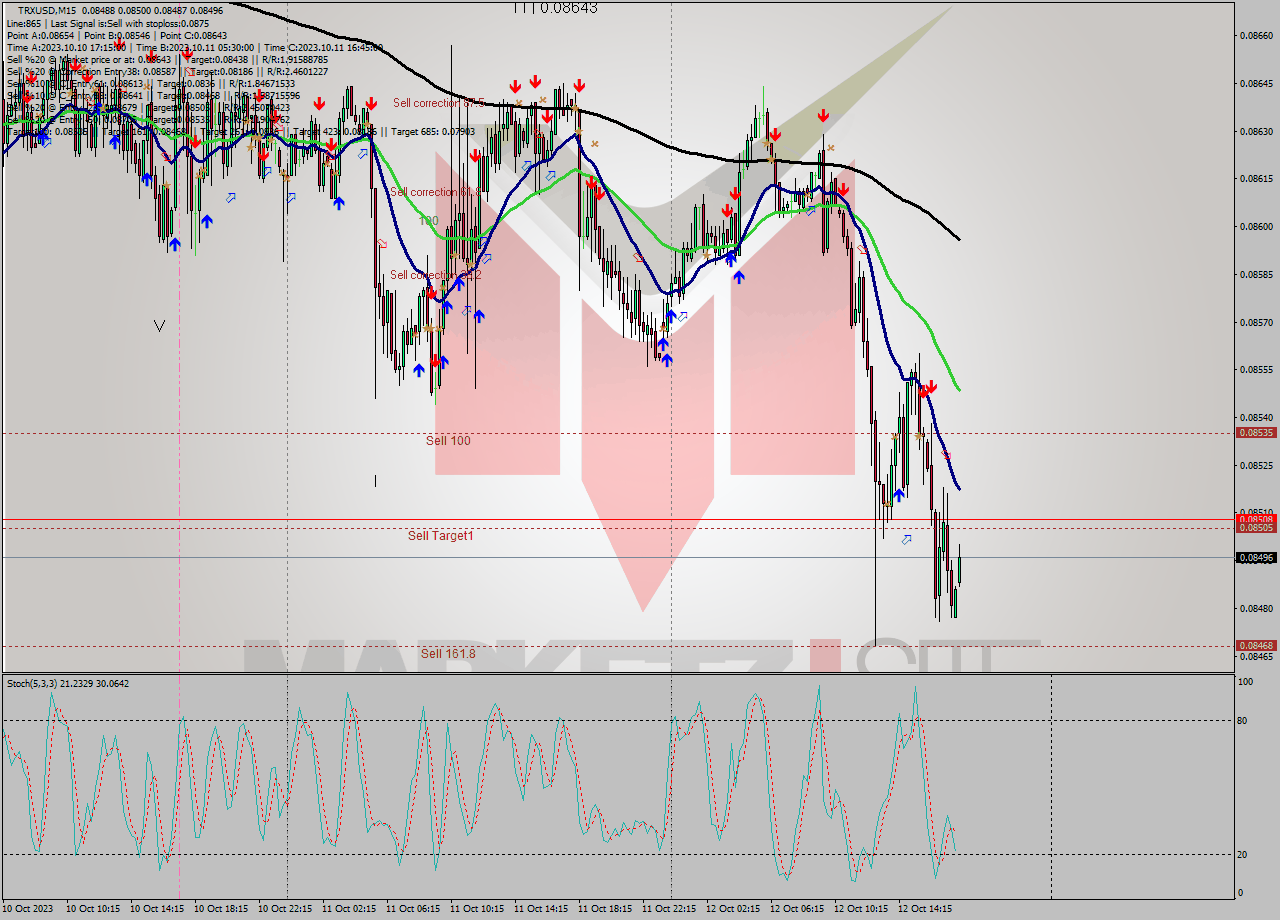Screen dimensions: 1280x920
Task: Click 0.08660 on the price axis
Action: [1256, 35]
